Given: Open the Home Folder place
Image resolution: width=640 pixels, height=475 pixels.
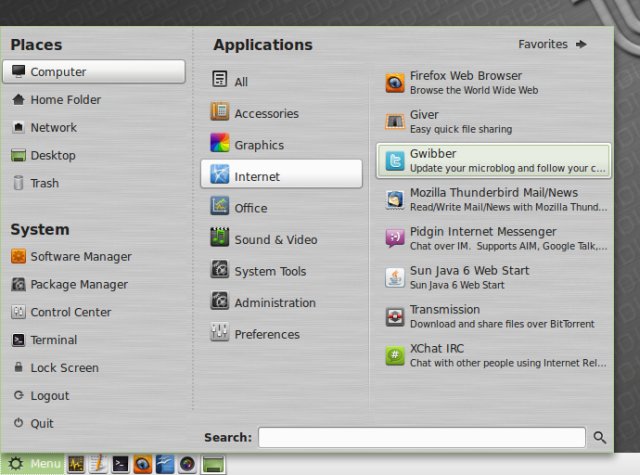Looking at the screenshot, I should point(65,100).
